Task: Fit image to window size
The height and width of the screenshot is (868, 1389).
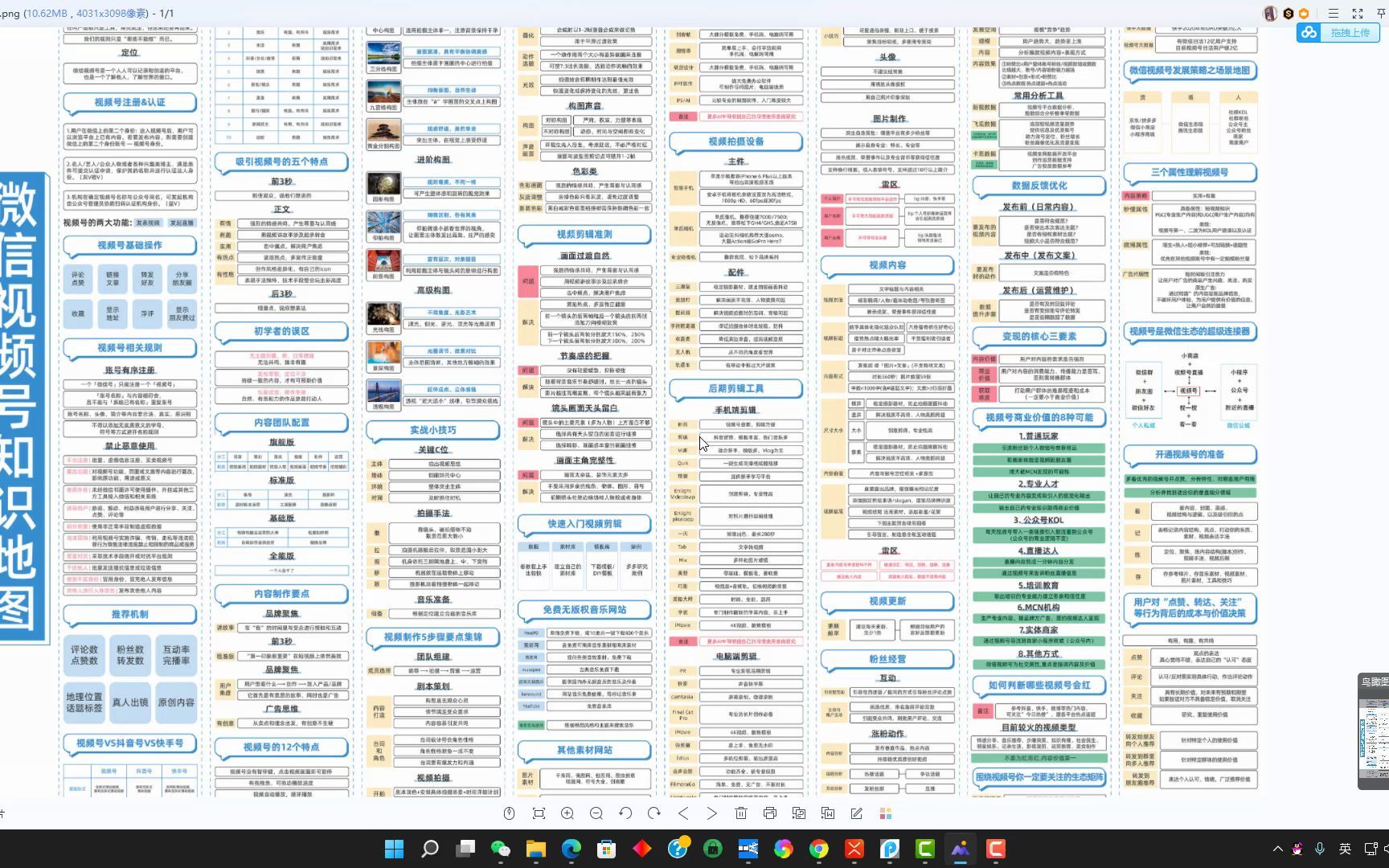Action: (x=539, y=813)
